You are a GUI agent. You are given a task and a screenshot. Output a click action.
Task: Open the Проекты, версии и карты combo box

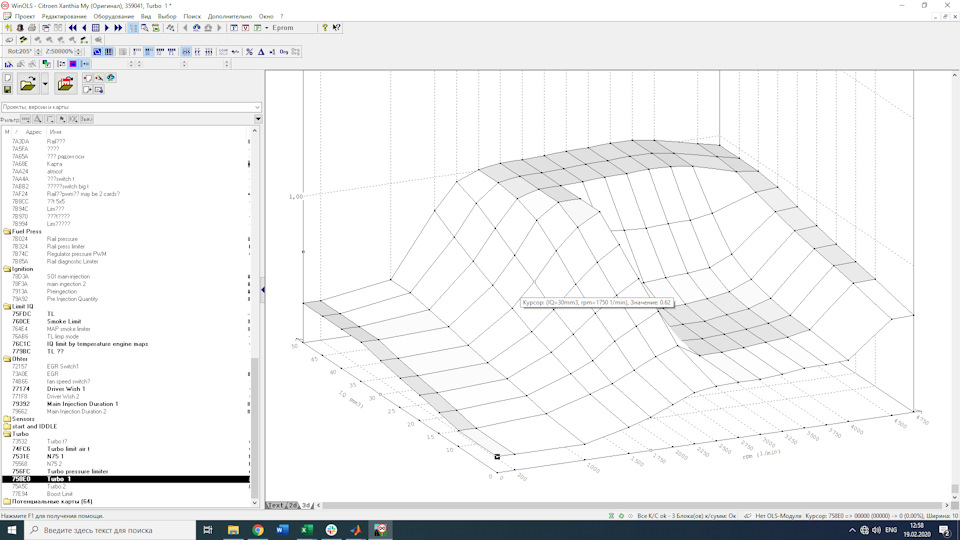[131, 107]
